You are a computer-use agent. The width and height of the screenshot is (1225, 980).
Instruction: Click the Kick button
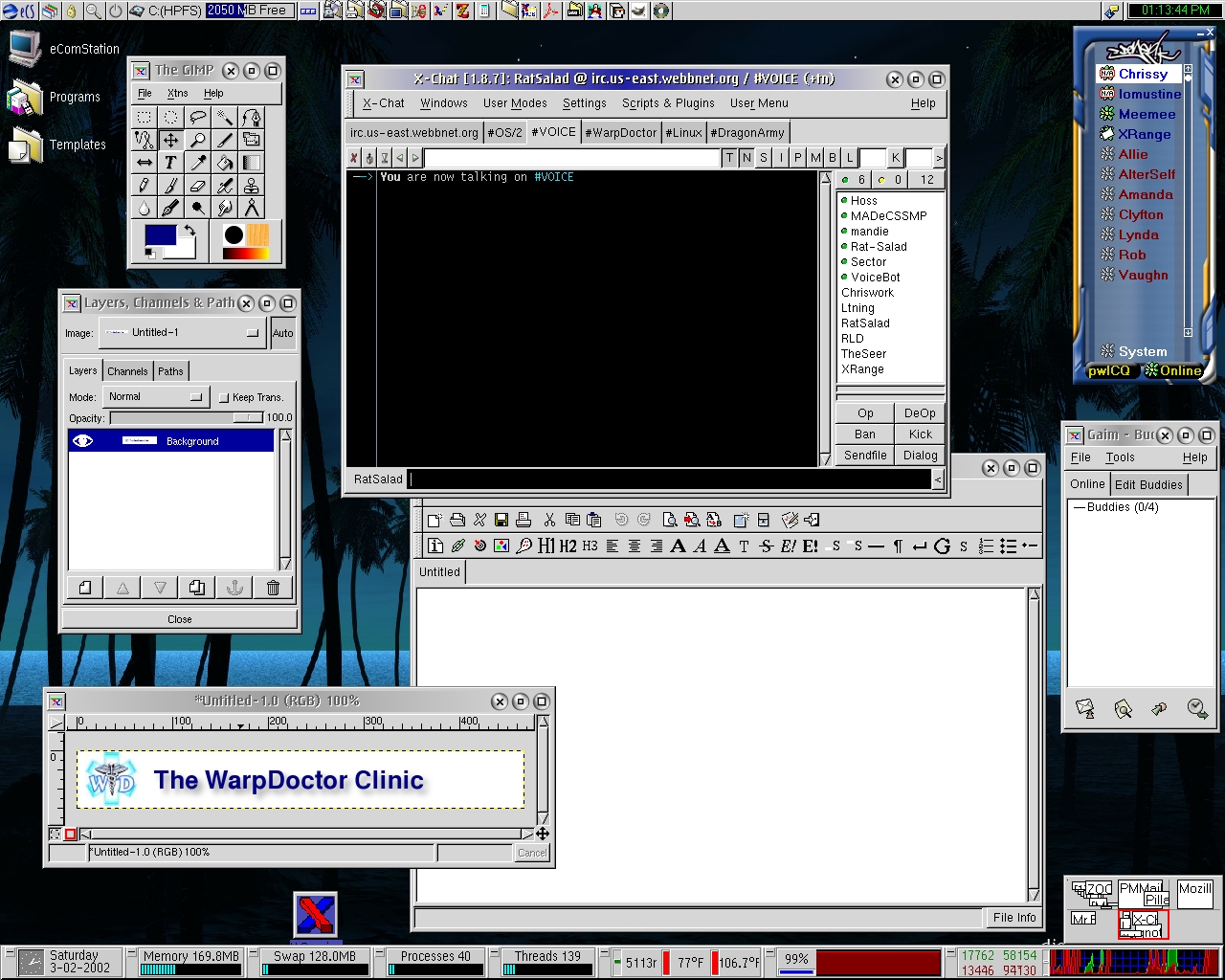tap(921, 434)
